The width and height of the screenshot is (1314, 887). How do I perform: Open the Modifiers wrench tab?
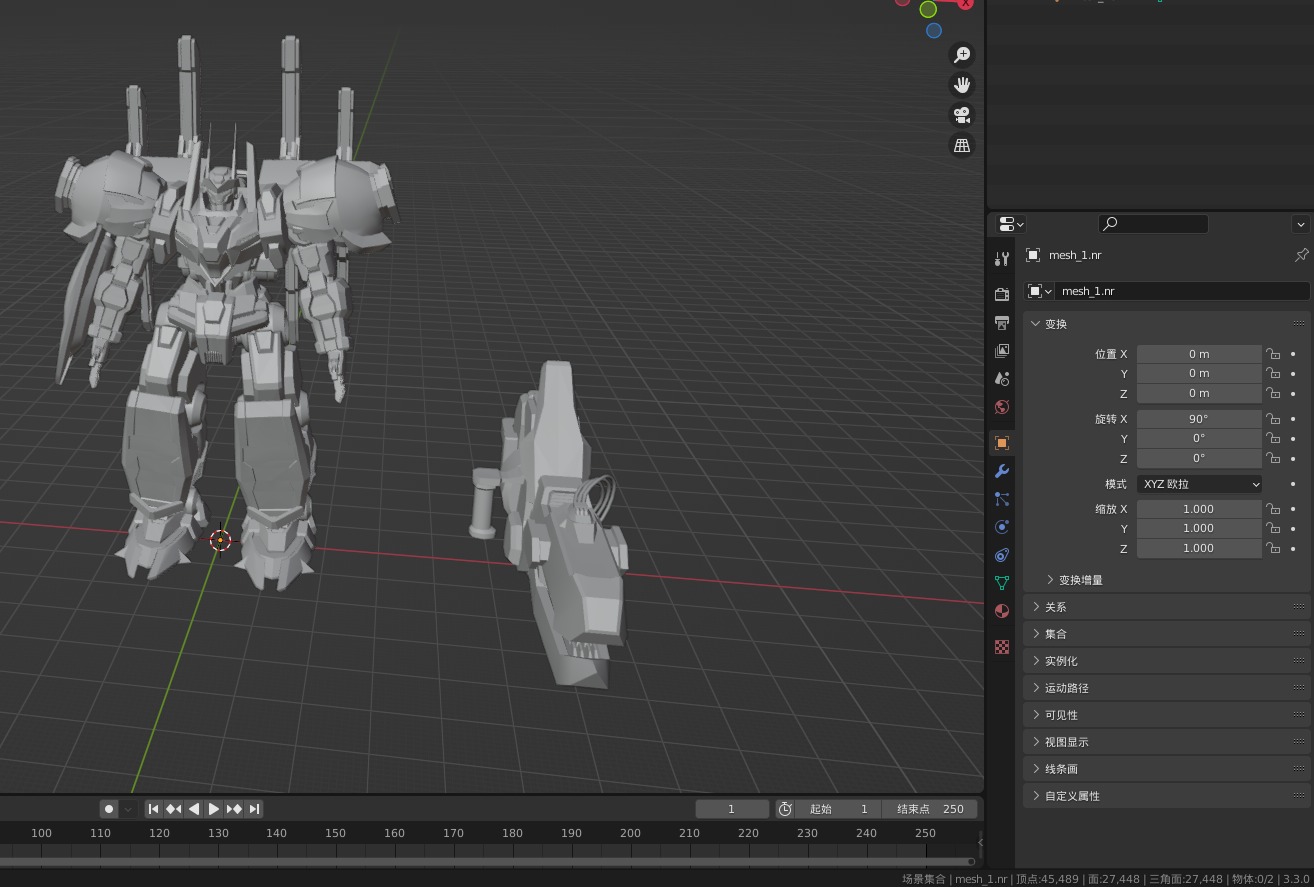1002,471
